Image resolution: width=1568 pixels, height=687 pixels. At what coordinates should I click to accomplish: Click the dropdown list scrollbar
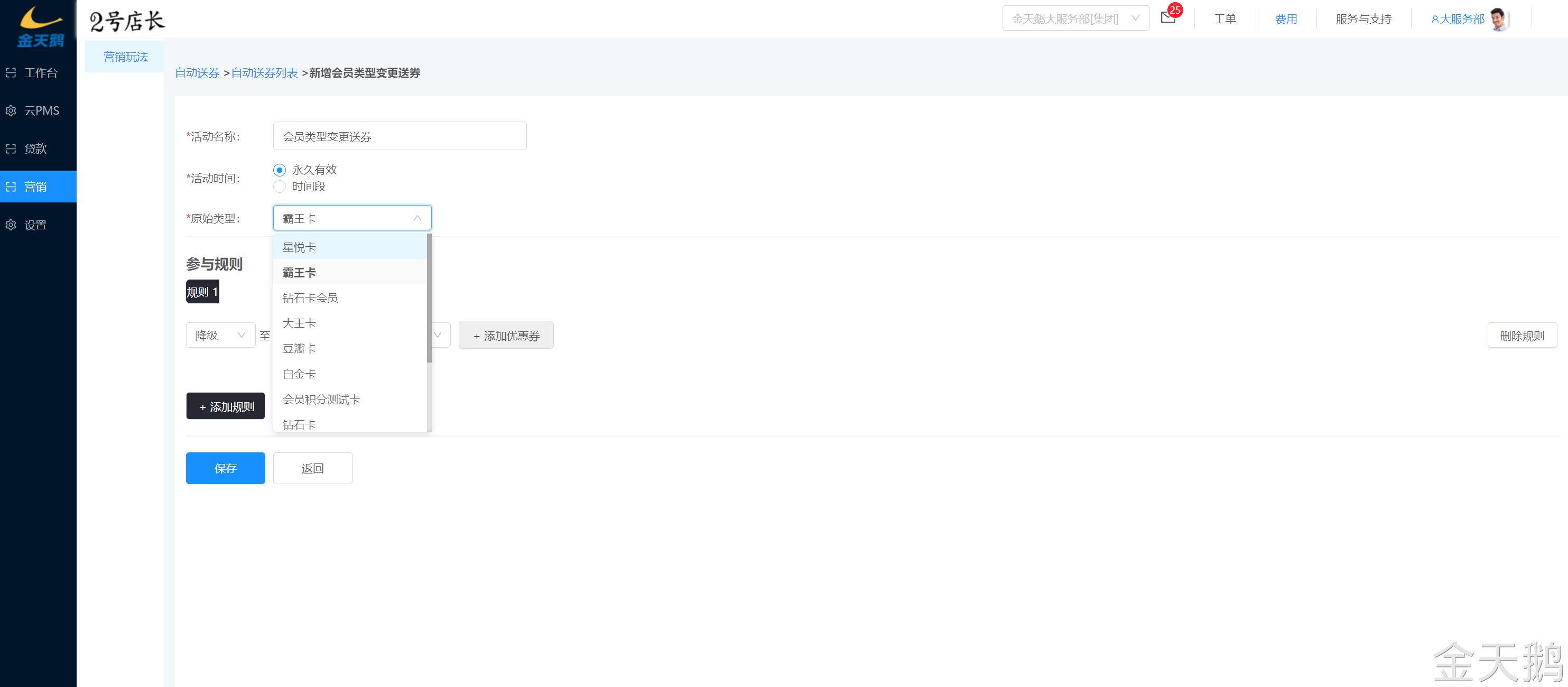click(x=429, y=298)
